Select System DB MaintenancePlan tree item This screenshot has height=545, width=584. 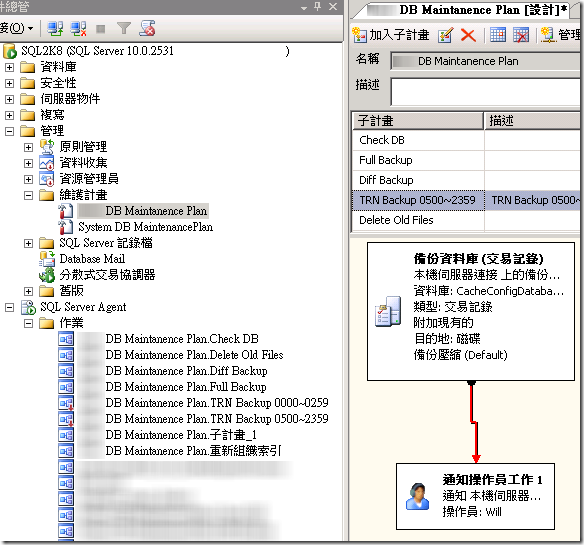145,227
